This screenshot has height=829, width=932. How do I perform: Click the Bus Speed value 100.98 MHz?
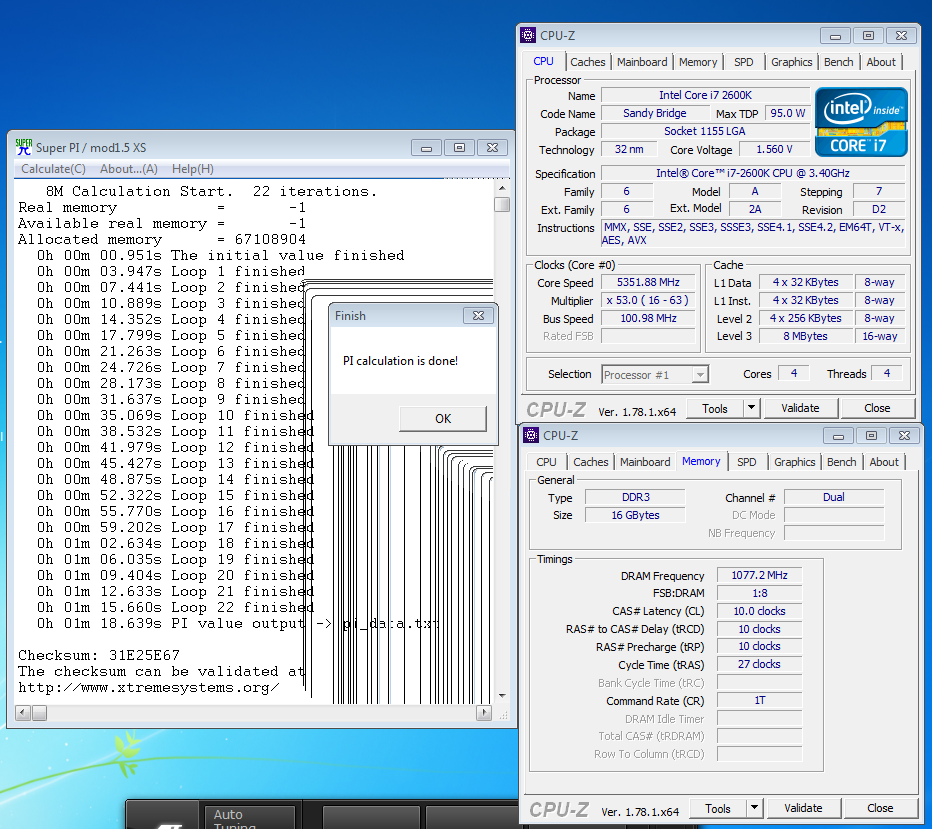pyautogui.click(x=648, y=319)
